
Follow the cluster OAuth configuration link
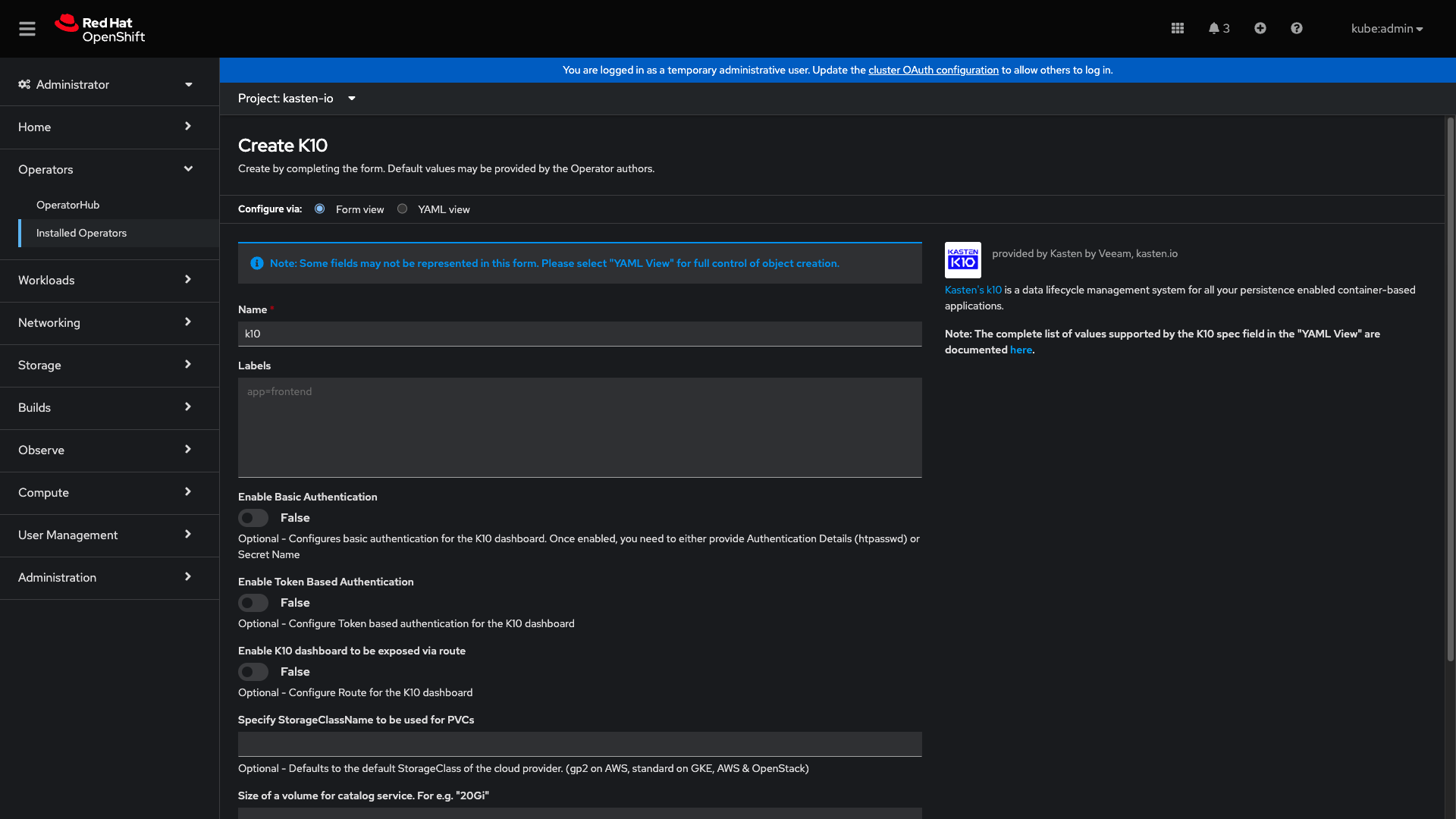(x=933, y=70)
